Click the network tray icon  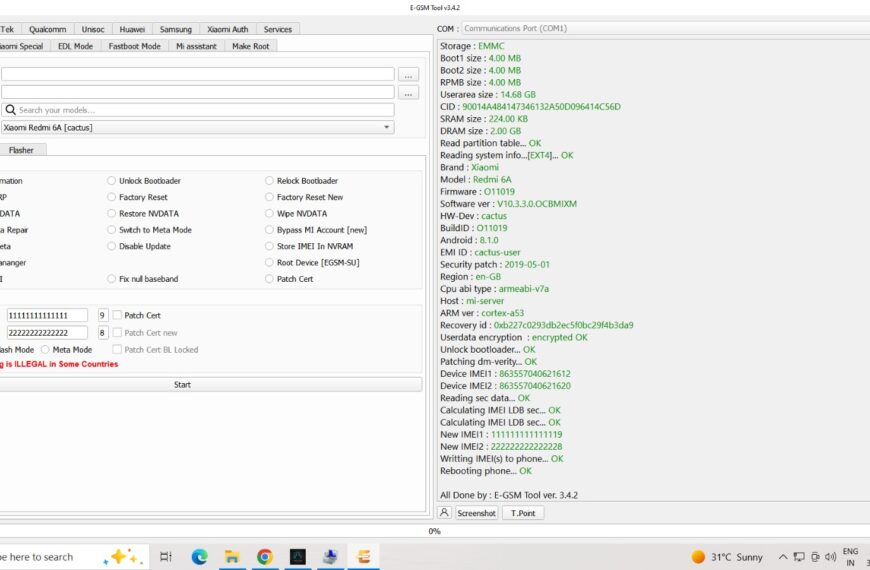pyautogui.click(x=799, y=557)
